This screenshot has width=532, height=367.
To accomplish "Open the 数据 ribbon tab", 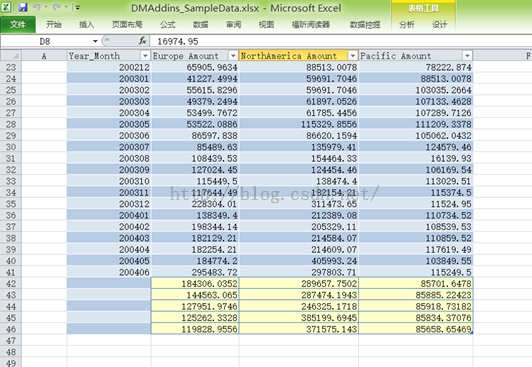I will tap(201, 24).
